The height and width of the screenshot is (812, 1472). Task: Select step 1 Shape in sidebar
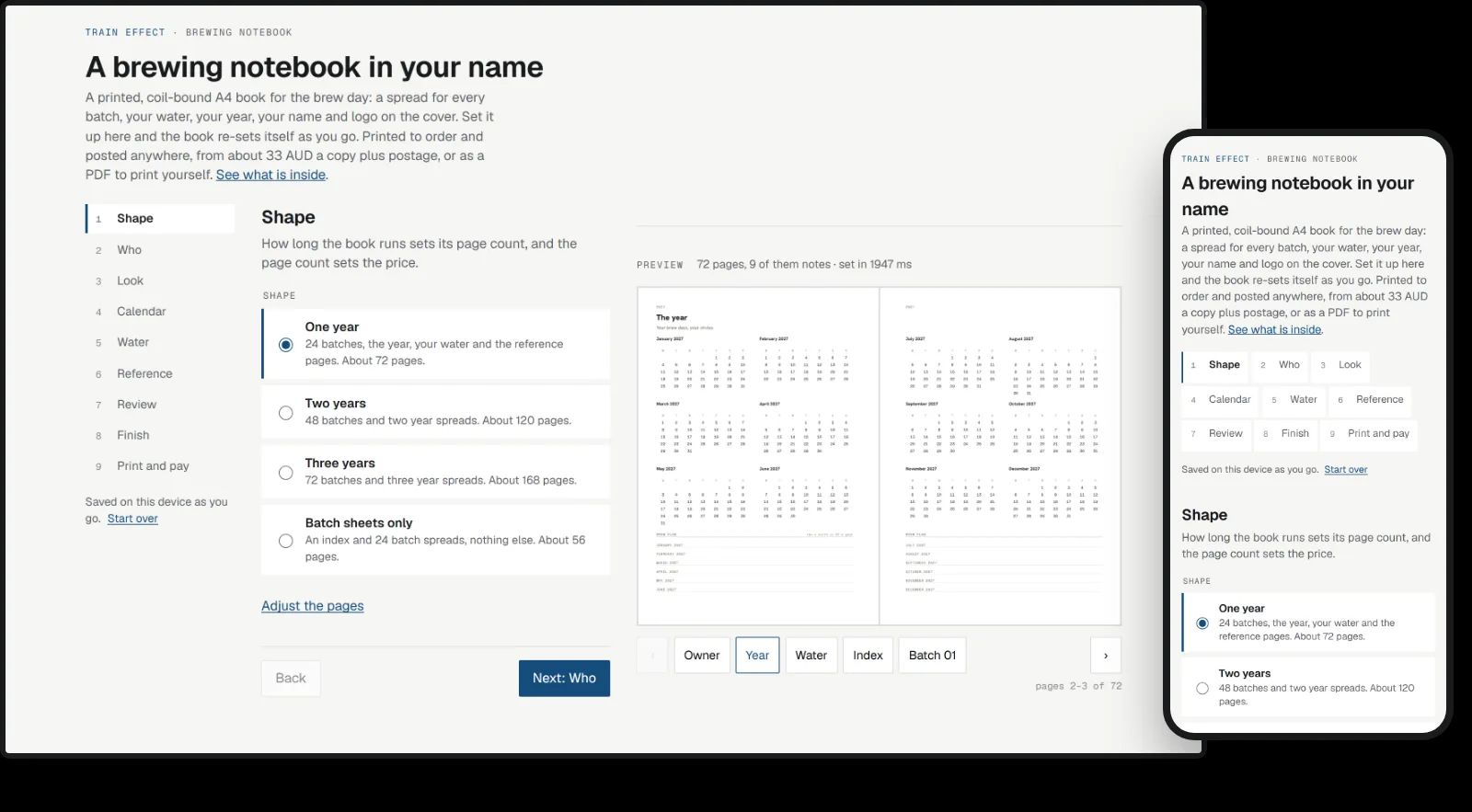click(160, 219)
